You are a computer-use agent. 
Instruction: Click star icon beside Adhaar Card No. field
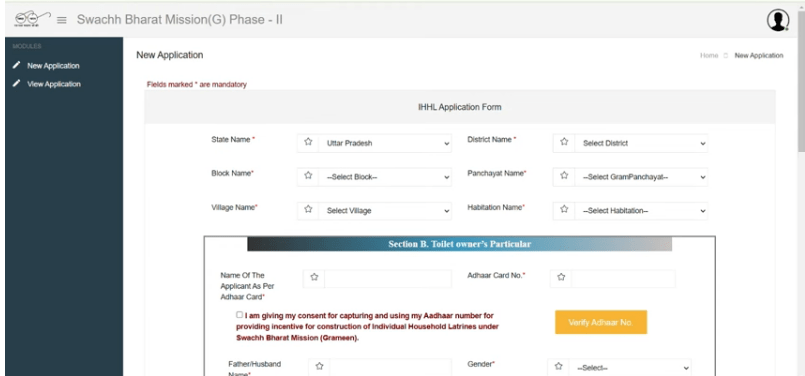pyautogui.click(x=561, y=277)
